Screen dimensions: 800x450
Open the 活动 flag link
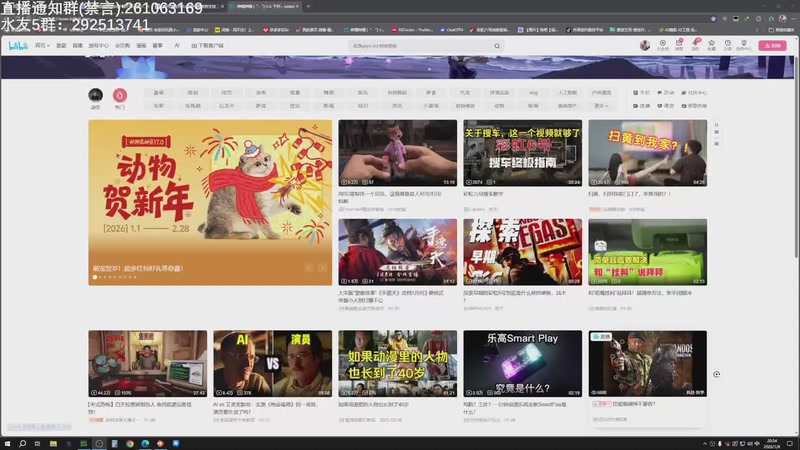click(666, 93)
